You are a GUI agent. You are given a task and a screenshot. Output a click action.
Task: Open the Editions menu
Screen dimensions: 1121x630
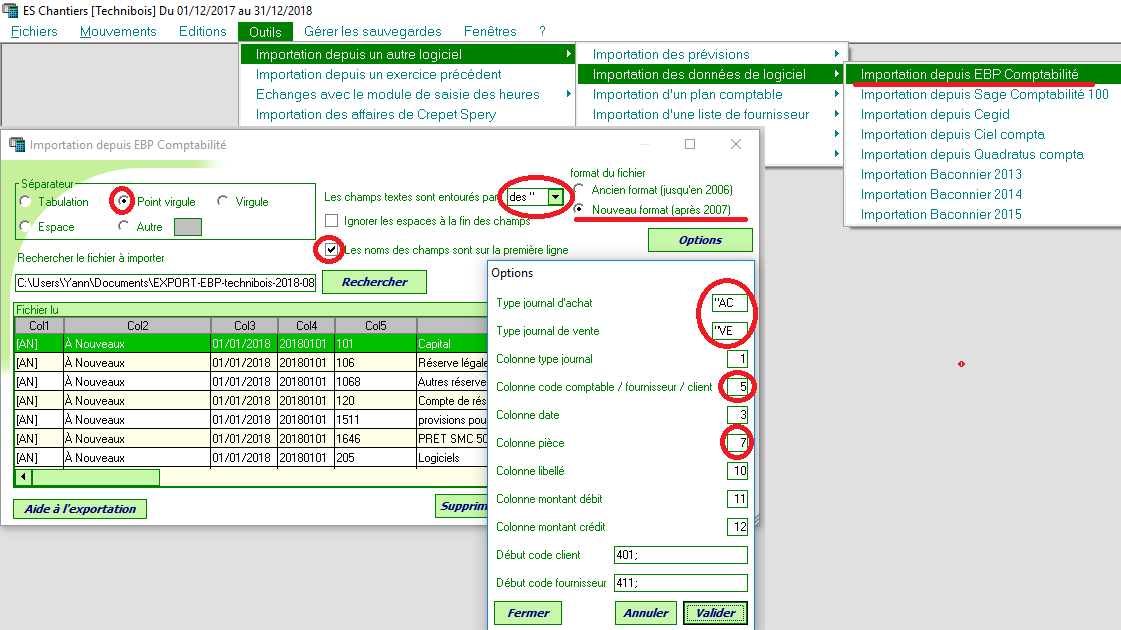(x=202, y=31)
